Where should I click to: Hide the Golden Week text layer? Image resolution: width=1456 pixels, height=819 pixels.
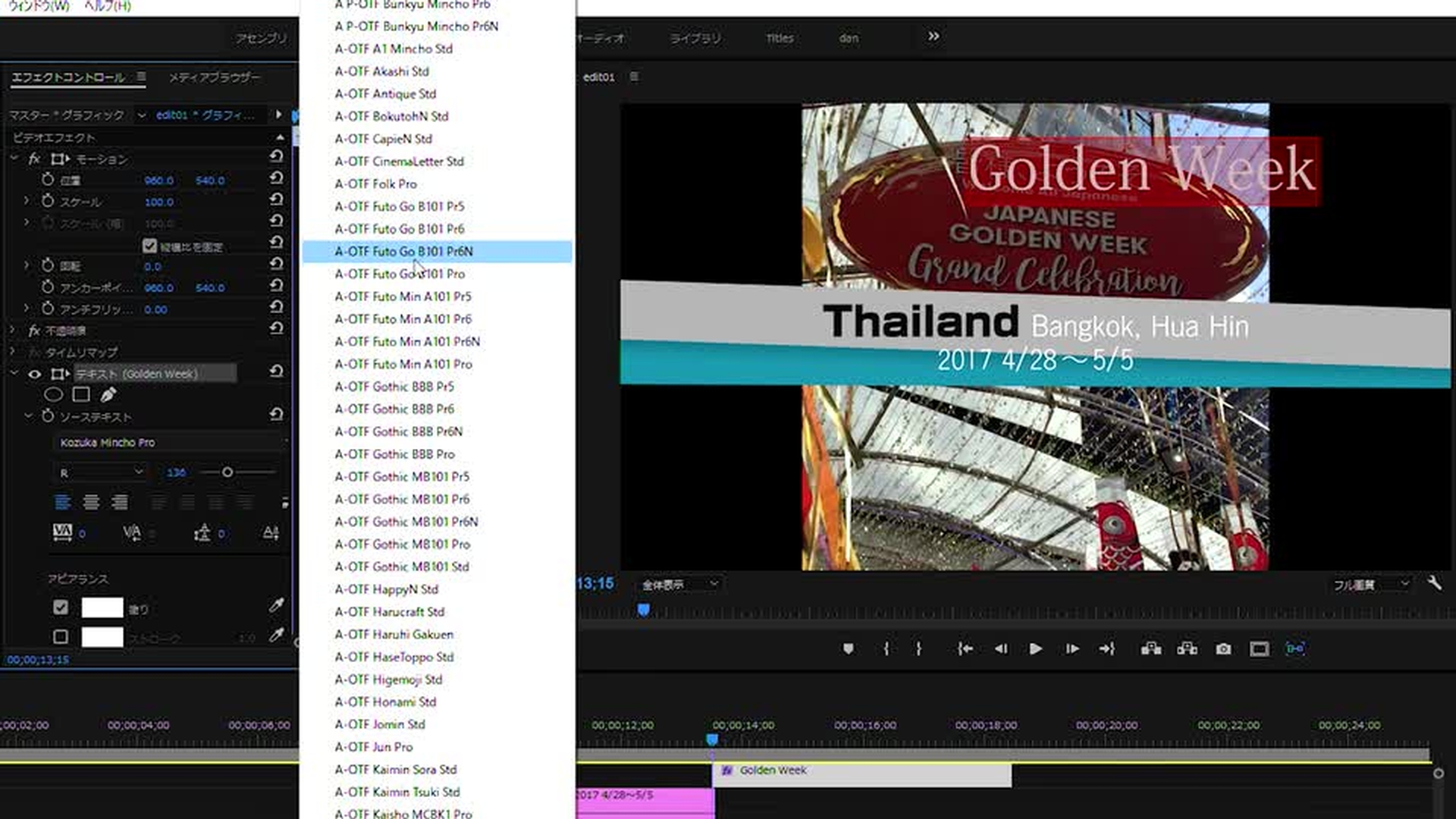[x=35, y=374]
